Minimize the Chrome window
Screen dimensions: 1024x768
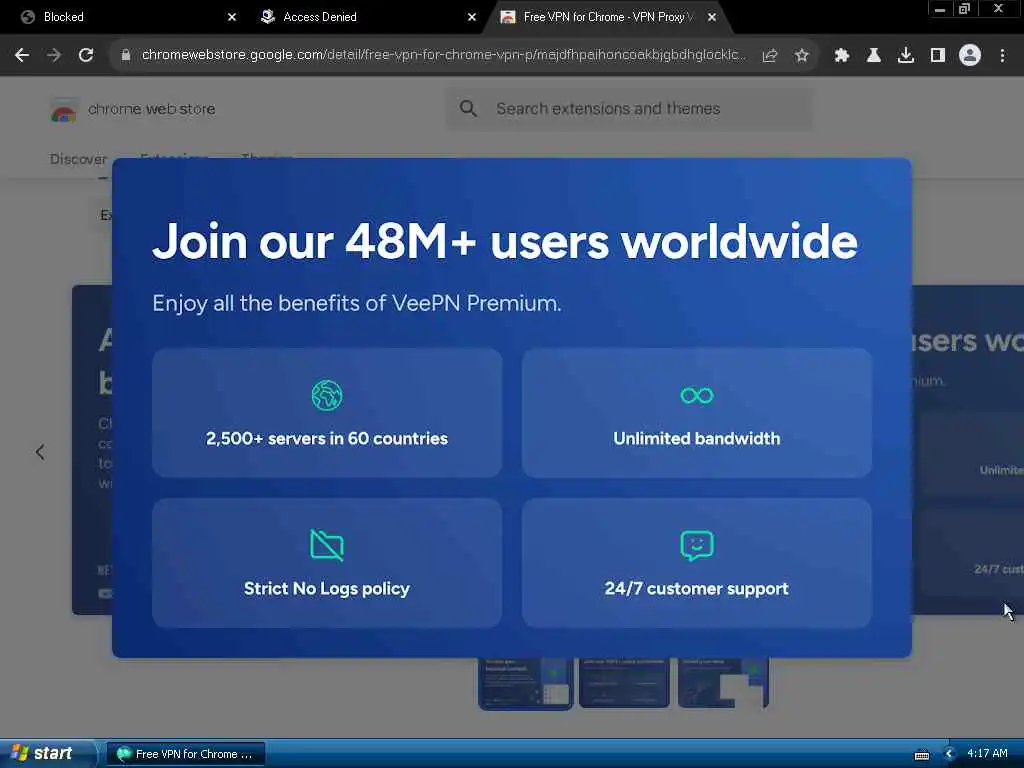click(x=940, y=9)
